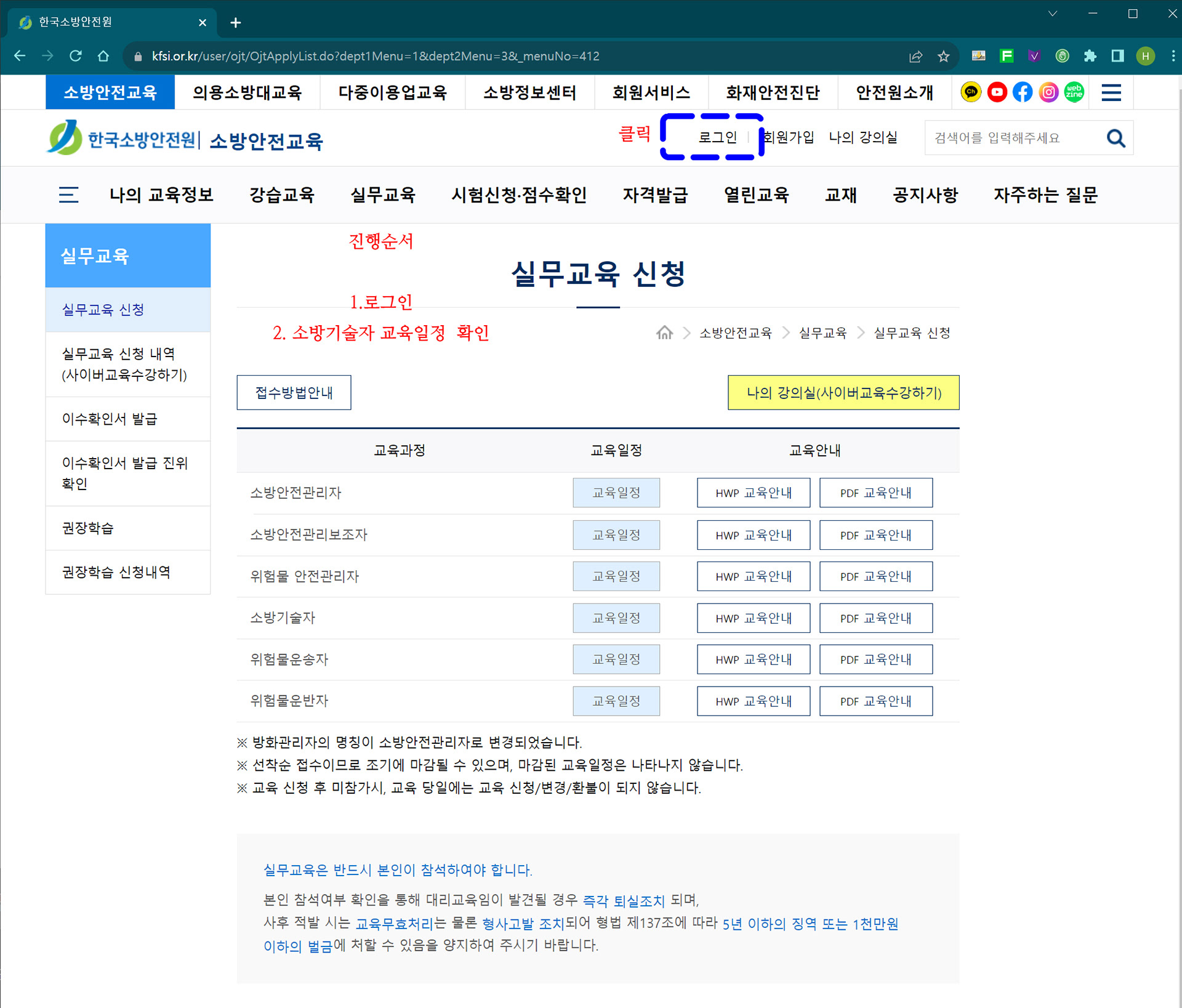Open the Chrome three-dot menu

pos(1173,57)
